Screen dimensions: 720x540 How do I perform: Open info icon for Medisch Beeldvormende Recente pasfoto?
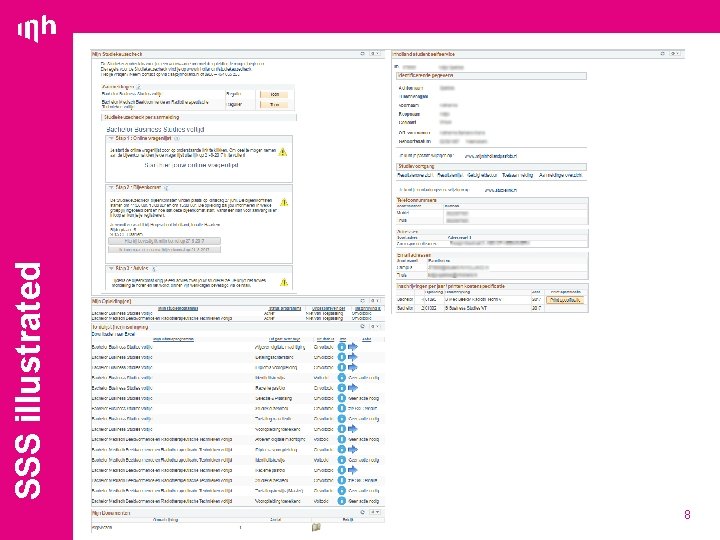coord(342,470)
